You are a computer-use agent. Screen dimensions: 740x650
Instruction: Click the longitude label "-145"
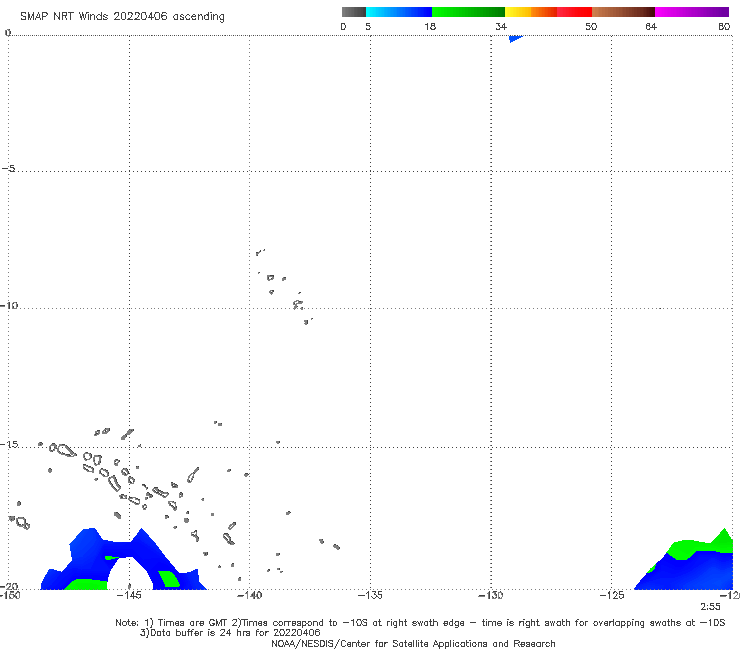(129, 595)
